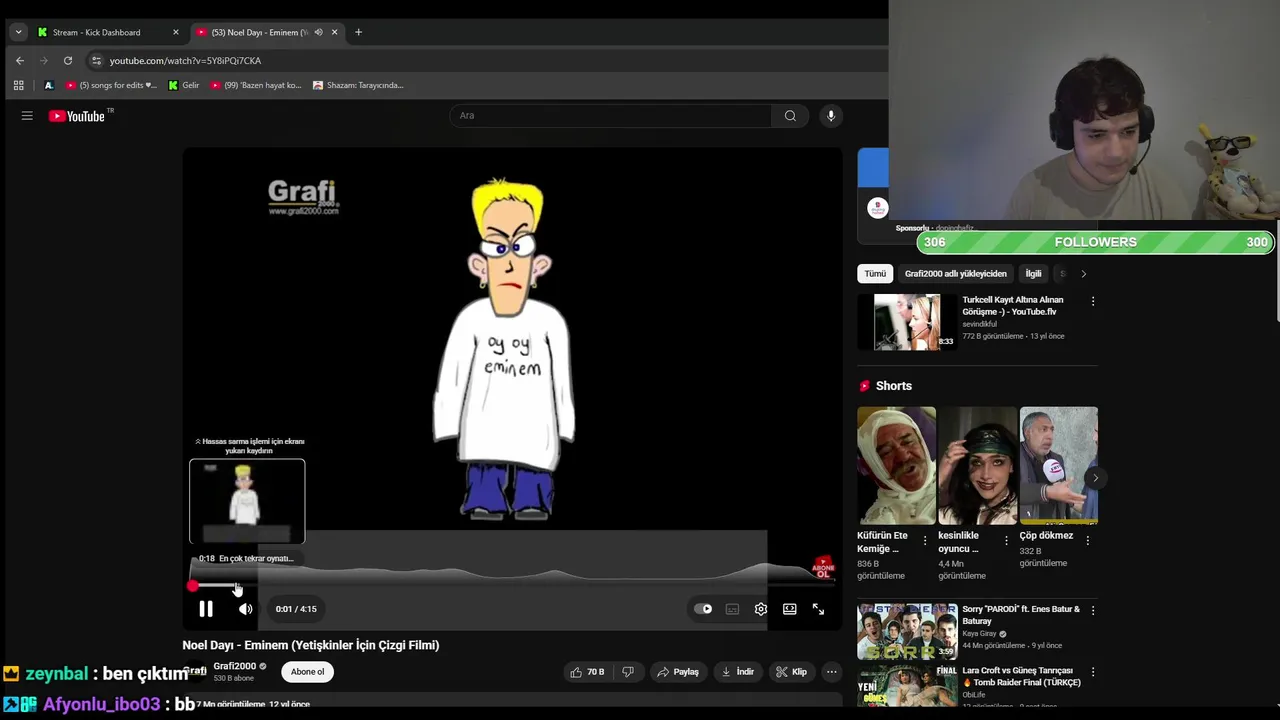Open options for Küfürün Ete Kemiğe short

tap(925, 541)
